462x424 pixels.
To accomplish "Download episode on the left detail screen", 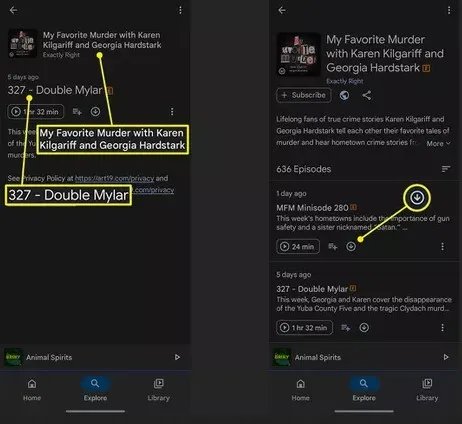I will click(x=95, y=111).
